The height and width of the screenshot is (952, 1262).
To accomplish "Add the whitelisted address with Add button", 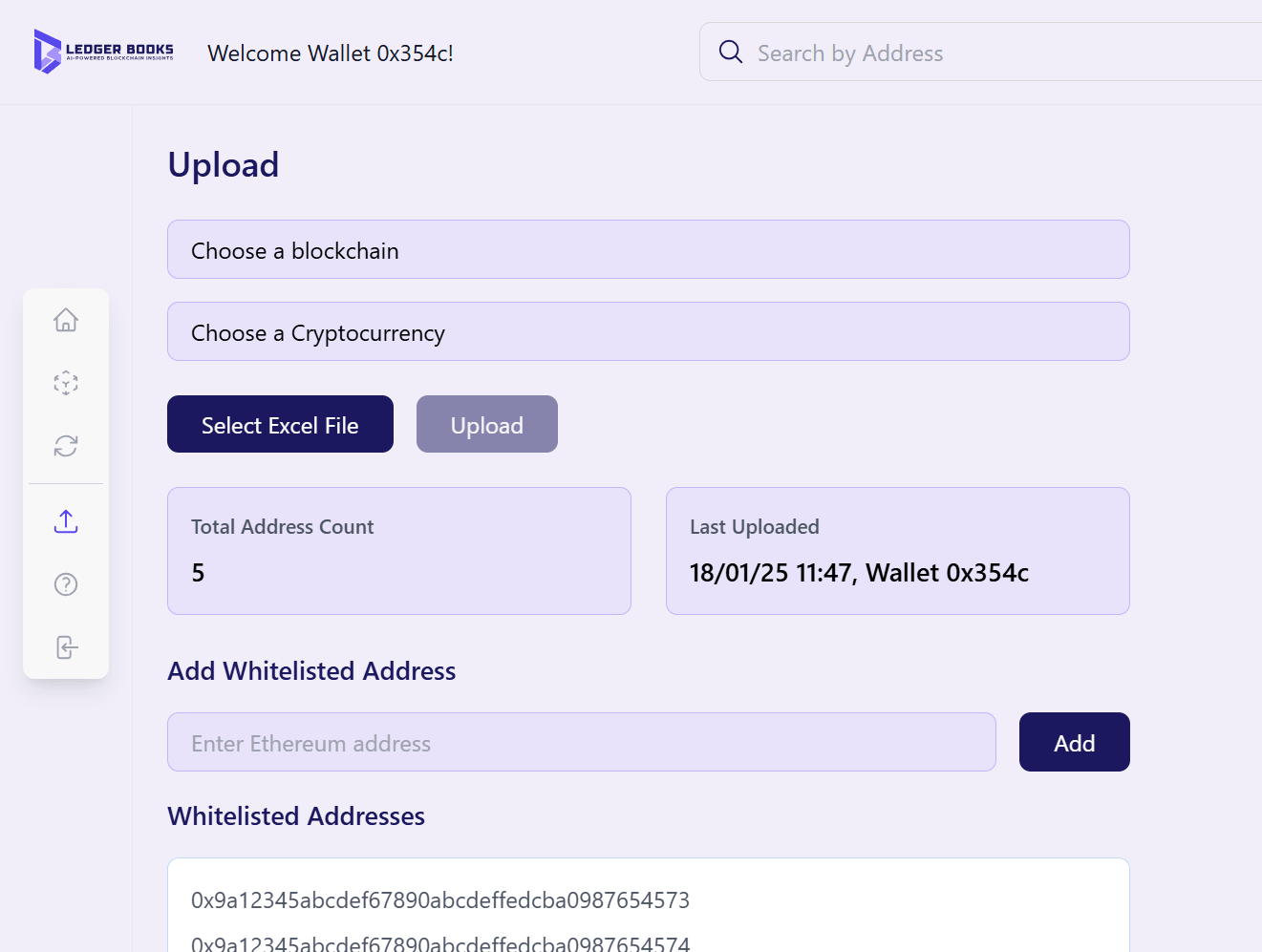I will (x=1075, y=742).
